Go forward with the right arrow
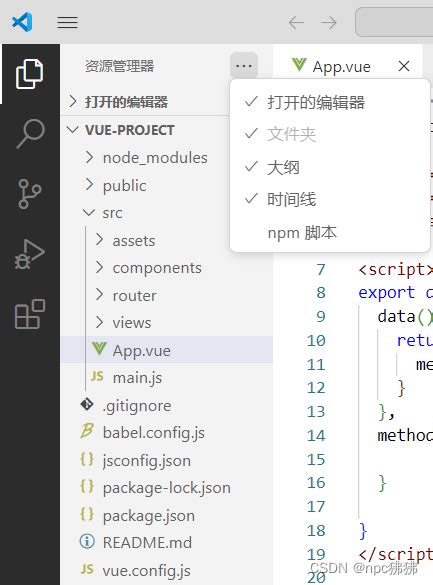This screenshot has height=585, width=433. (x=329, y=23)
